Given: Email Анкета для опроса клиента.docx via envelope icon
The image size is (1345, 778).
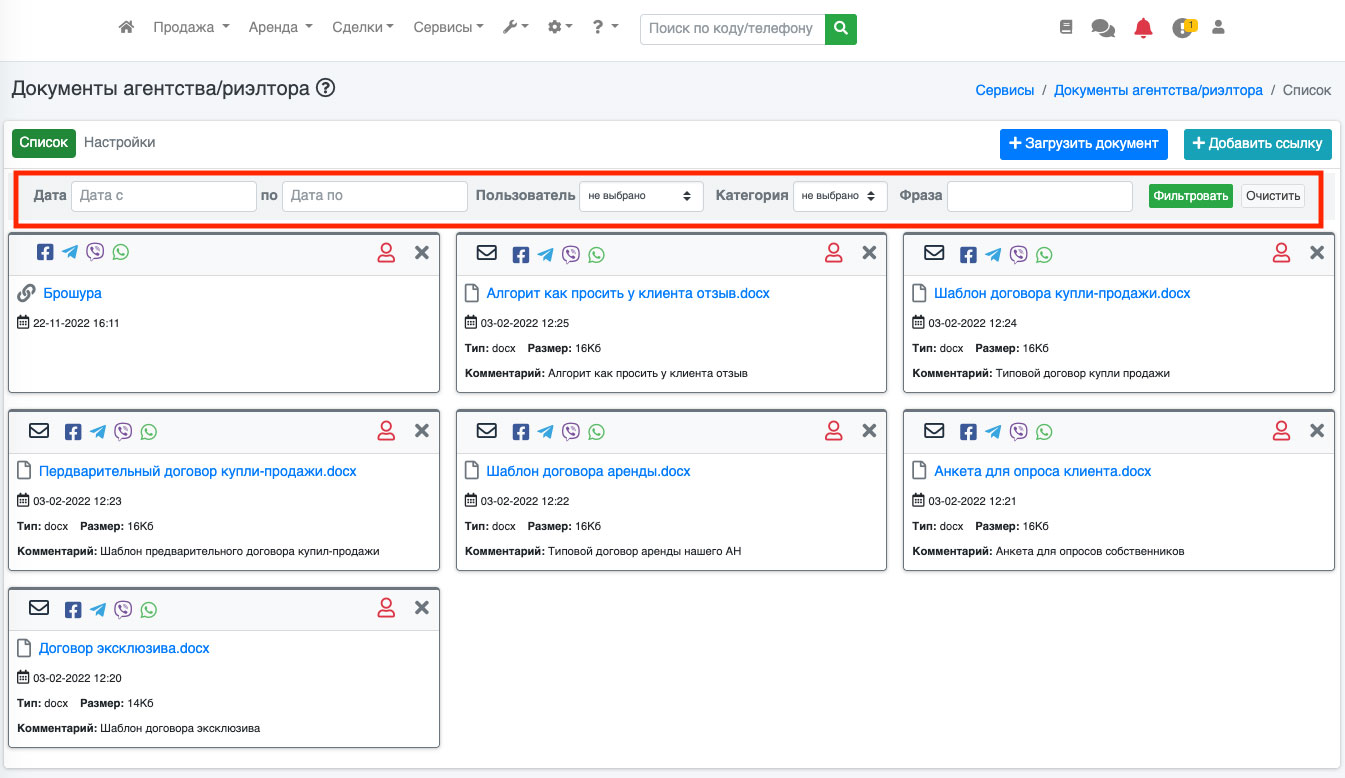Looking at the screenshot, I should pyautogui.click(x=934, y=431).
